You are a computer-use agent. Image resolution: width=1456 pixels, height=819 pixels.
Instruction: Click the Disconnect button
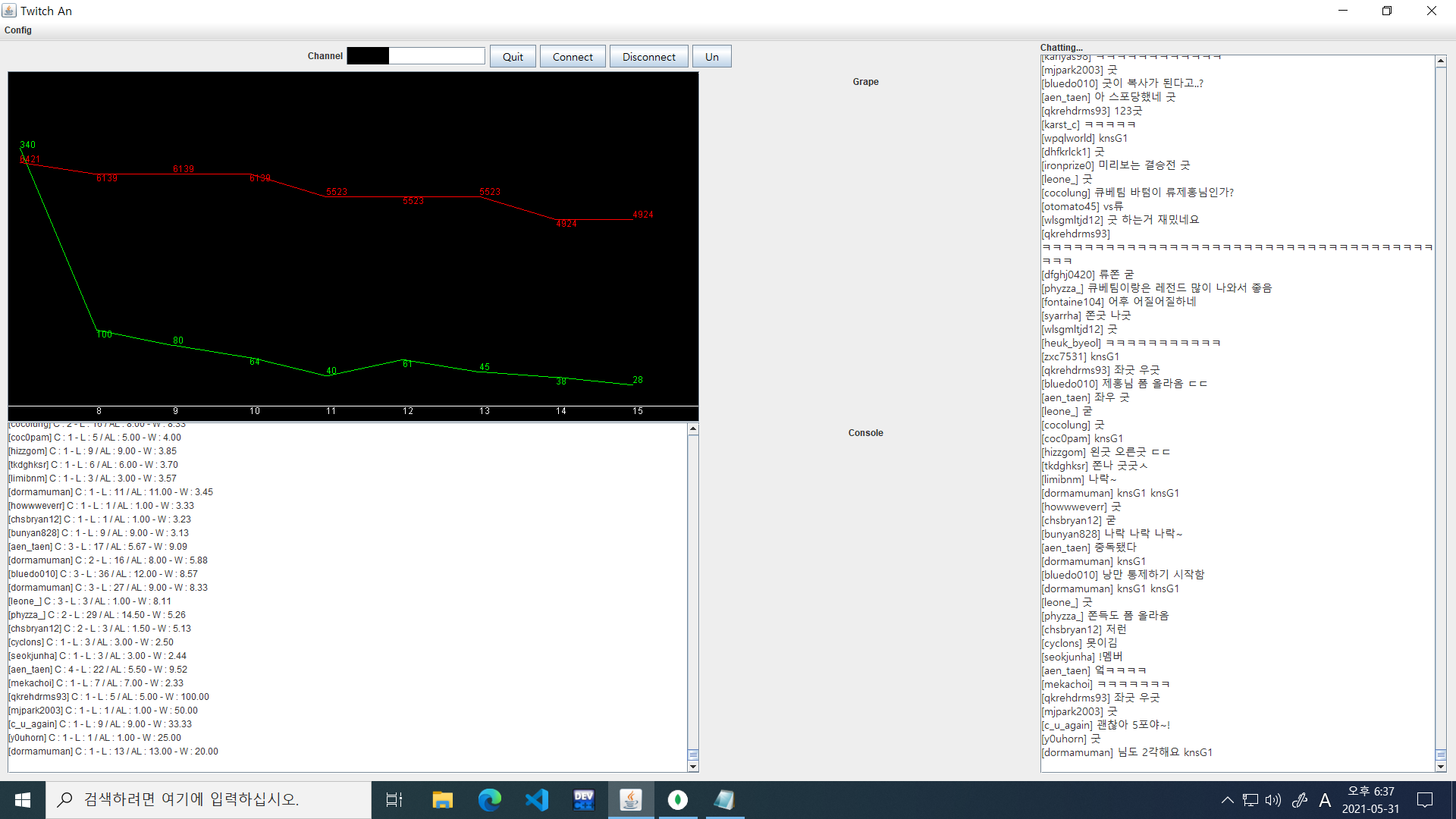648,57
